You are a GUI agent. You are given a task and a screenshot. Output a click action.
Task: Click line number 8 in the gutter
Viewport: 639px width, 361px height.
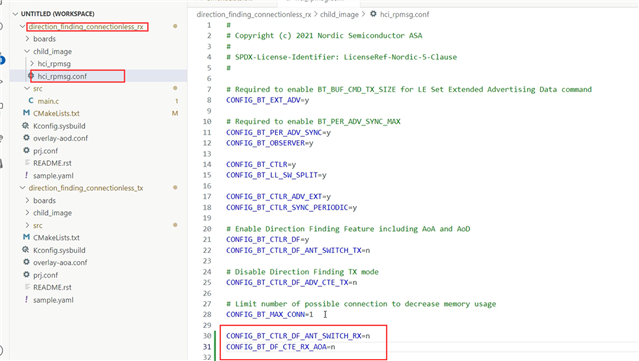pos(209,100)
